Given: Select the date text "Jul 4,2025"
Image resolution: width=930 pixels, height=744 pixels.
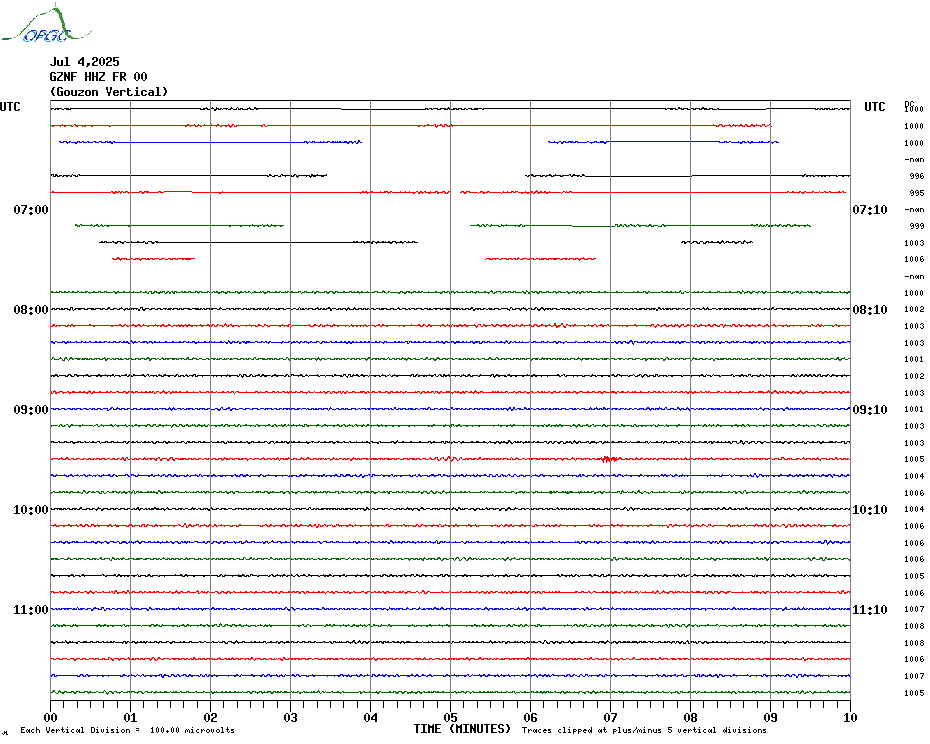Looking at the screenshot, I should click(x=84, y=62).
